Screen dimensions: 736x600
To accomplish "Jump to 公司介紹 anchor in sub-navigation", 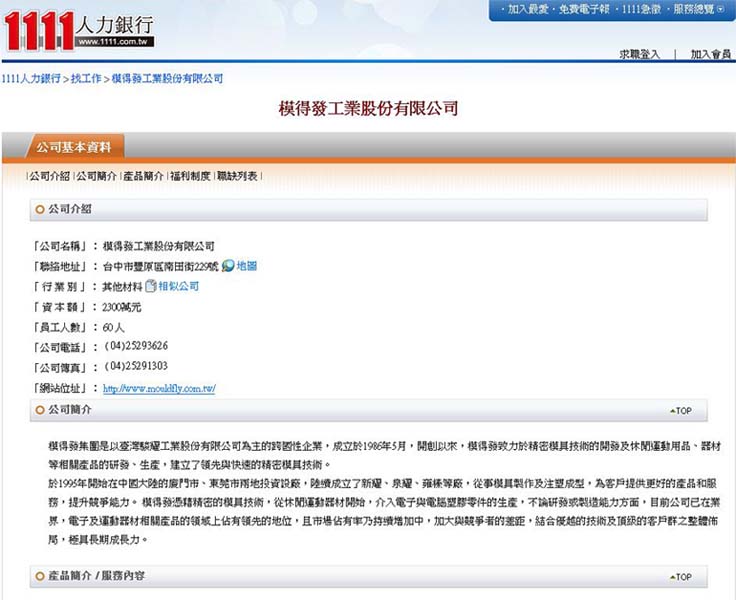I will (x=49, y=176).
